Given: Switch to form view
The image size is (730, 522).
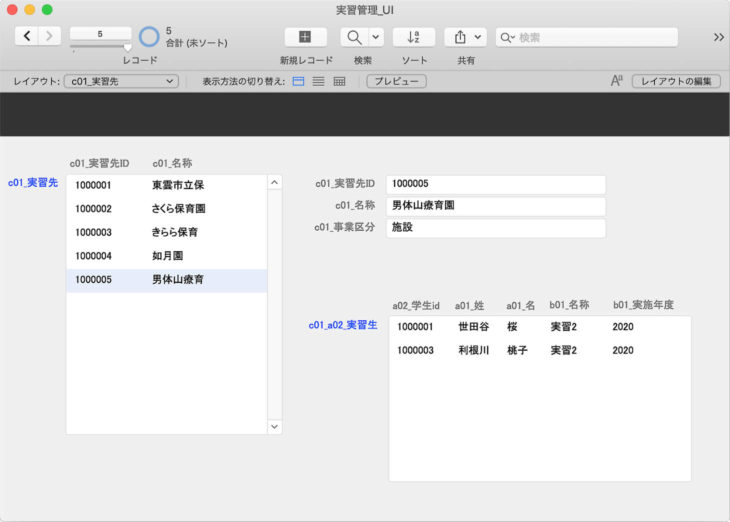Looking at the screenshot, I should point(299,81).
